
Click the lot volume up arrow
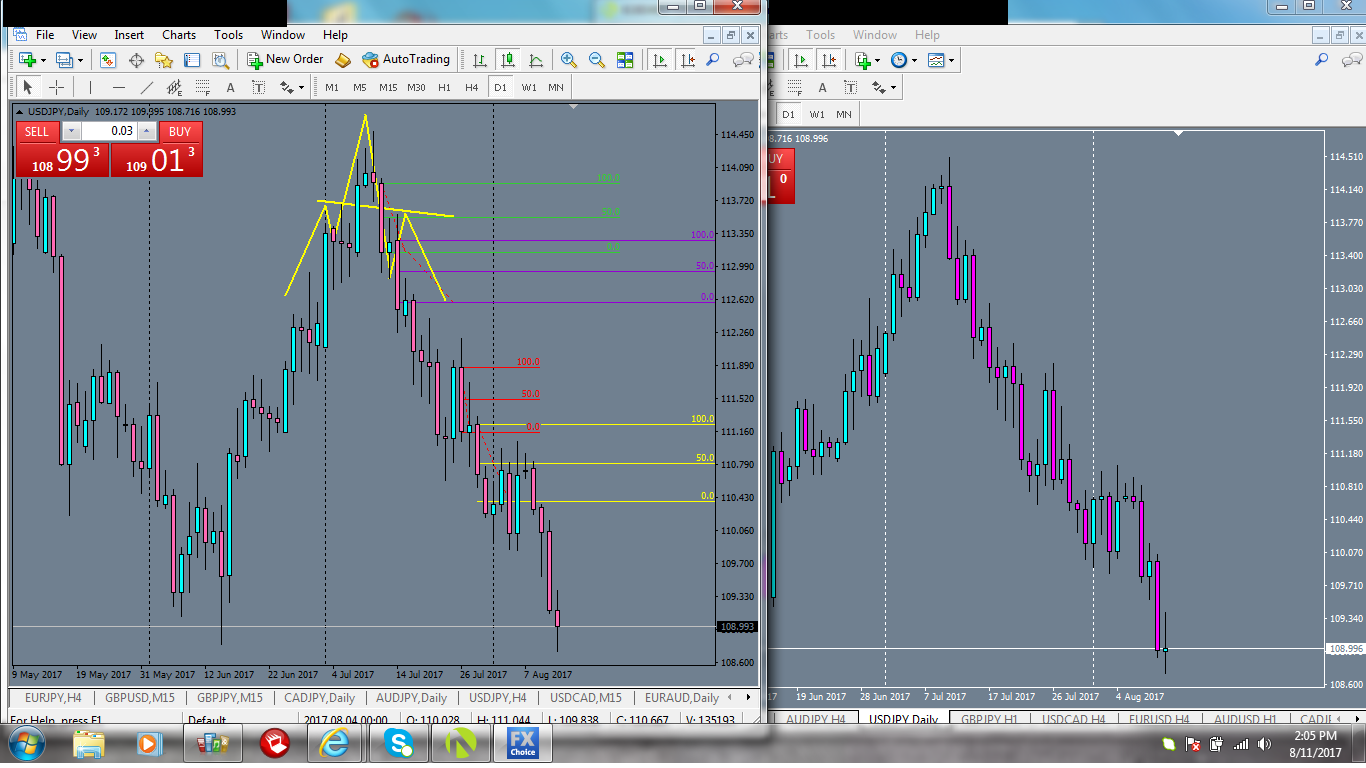coord(147,131)
